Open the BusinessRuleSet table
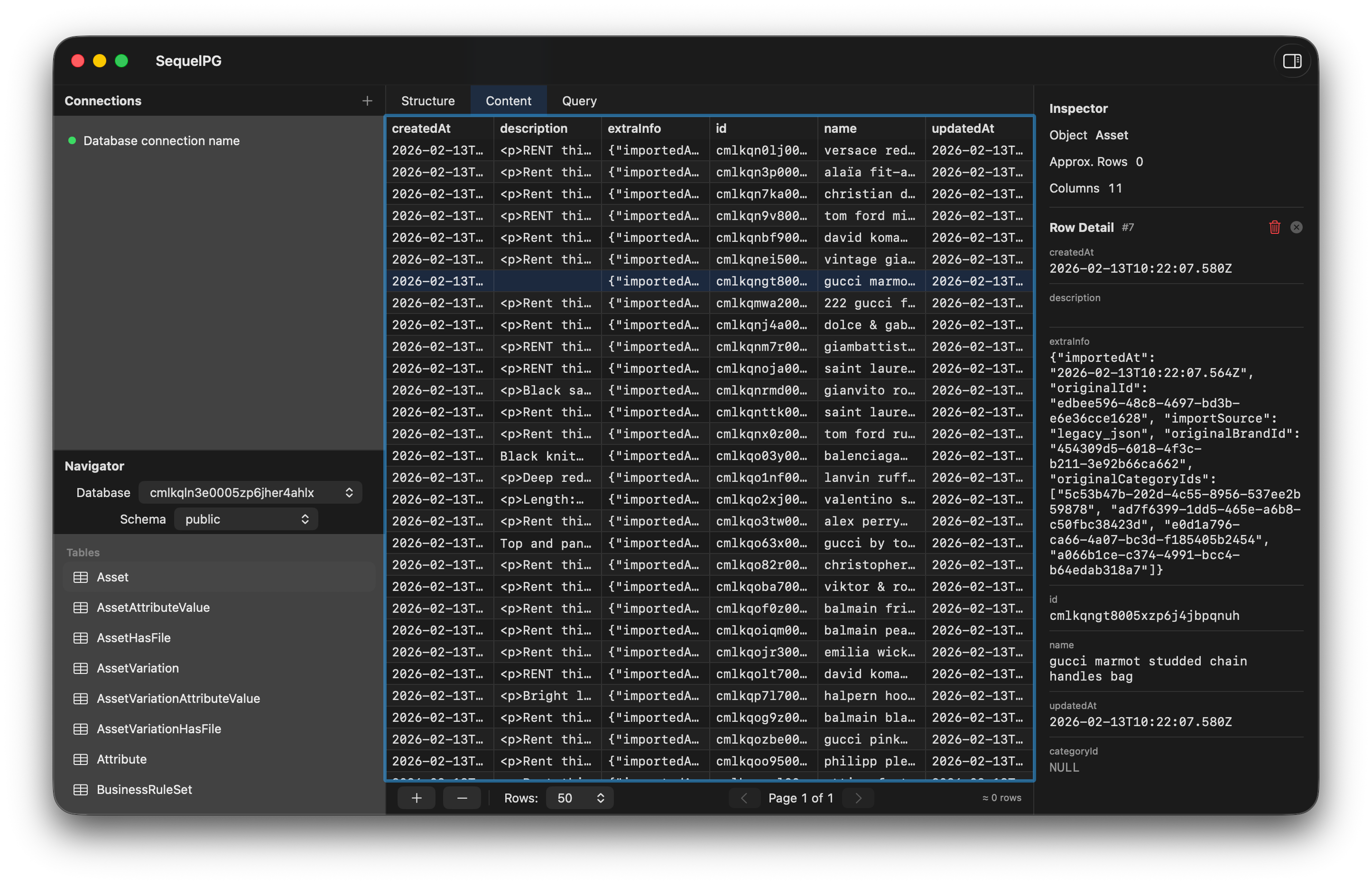Viewport: 1372px width, 885px height. click(144, 790)
